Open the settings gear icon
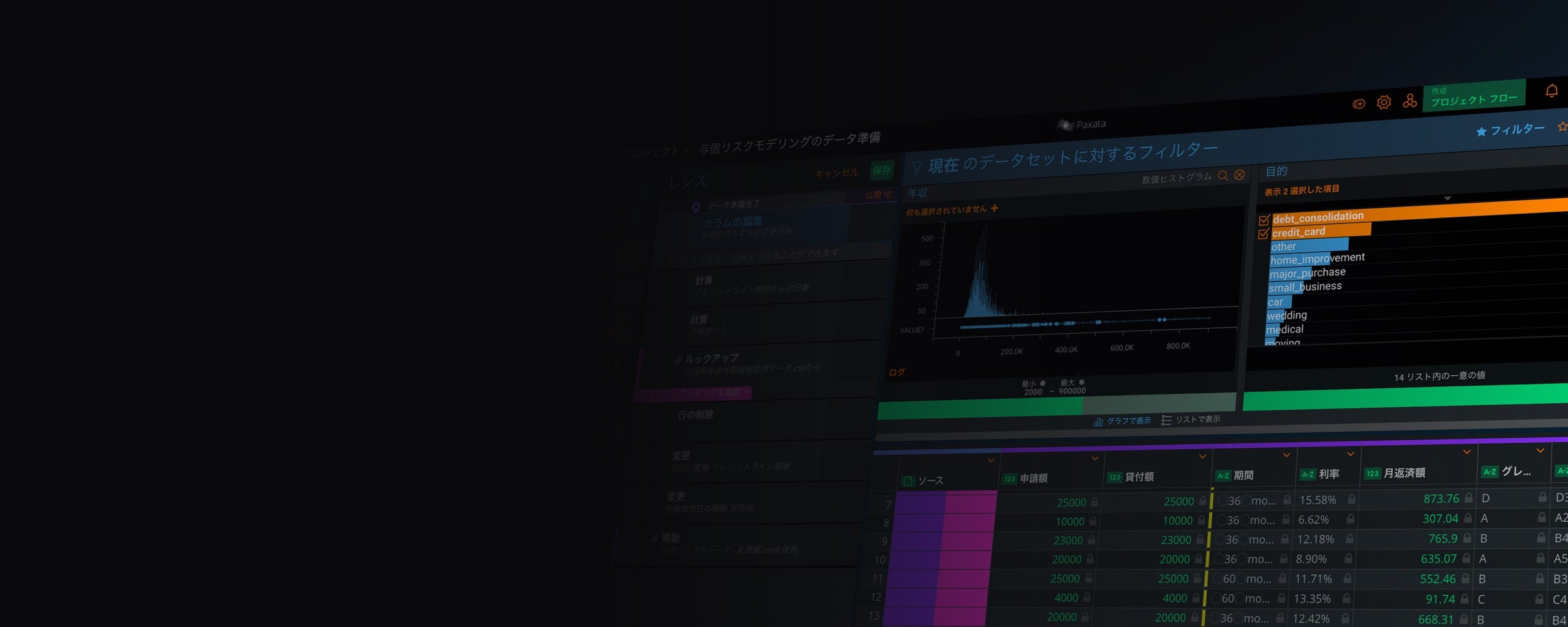Viewport: 1568px width, 627px height. [x=1384, y=102]
